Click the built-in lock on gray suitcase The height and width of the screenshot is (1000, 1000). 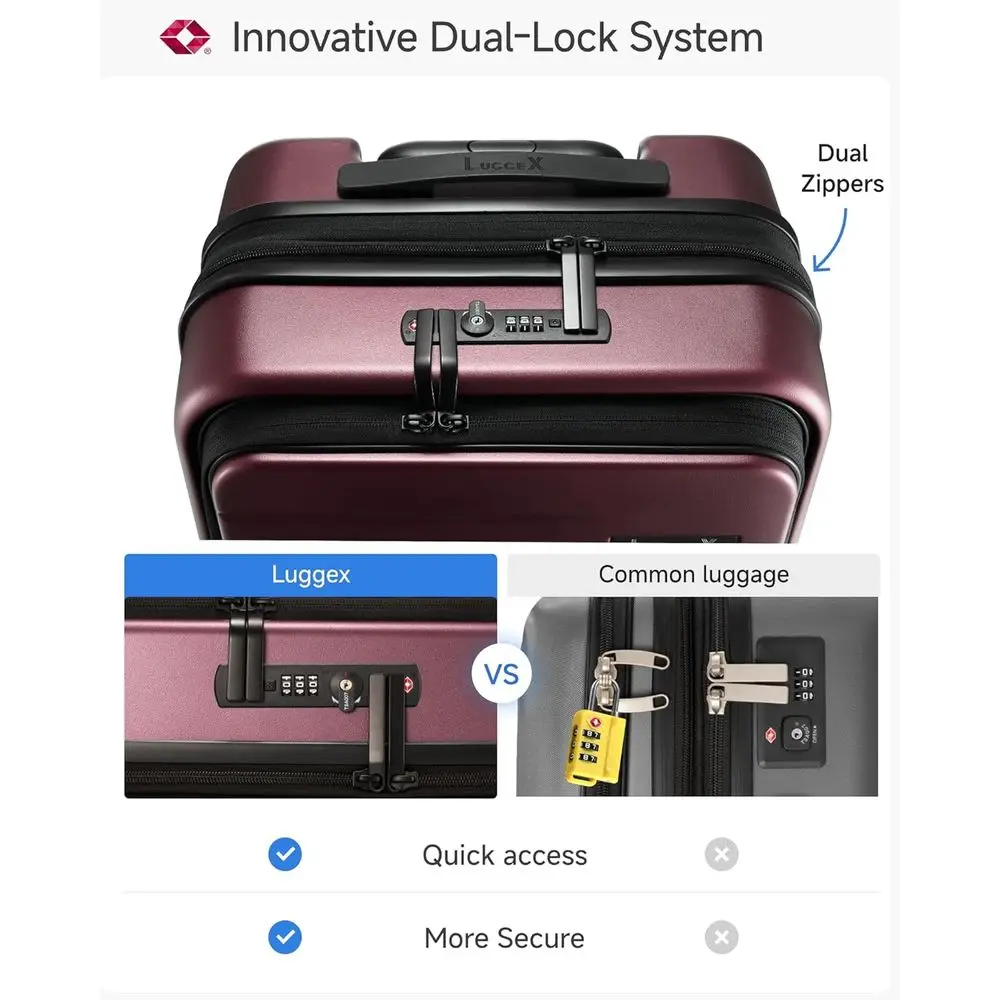(791, 702)
